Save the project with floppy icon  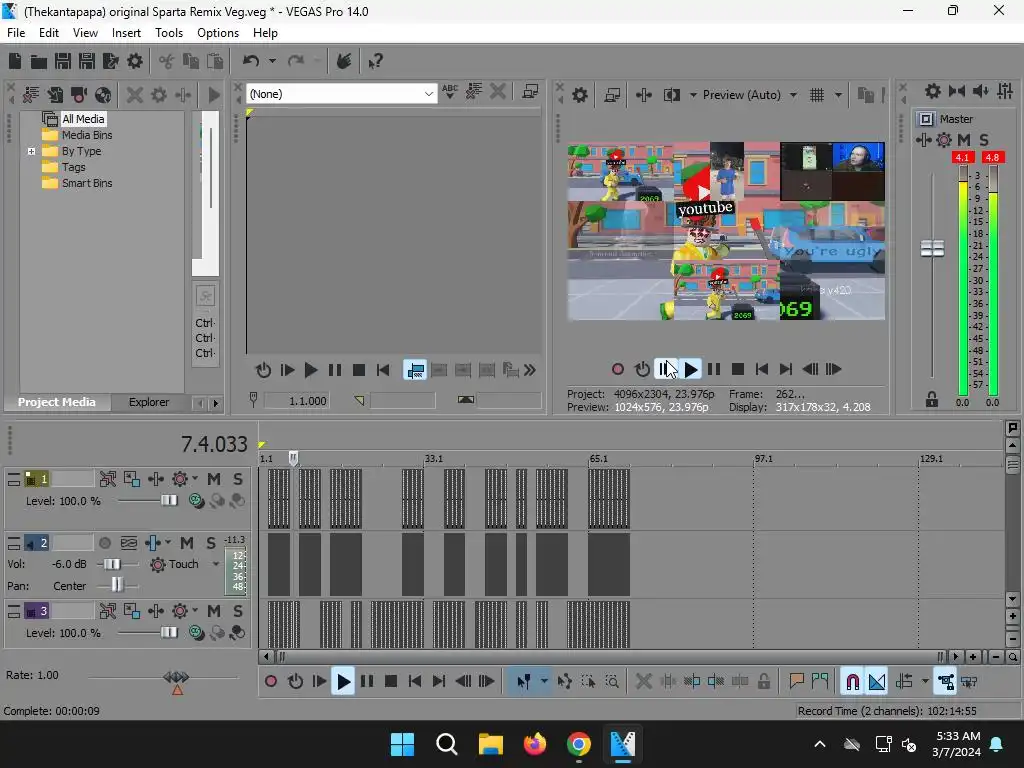pos(63,61)
